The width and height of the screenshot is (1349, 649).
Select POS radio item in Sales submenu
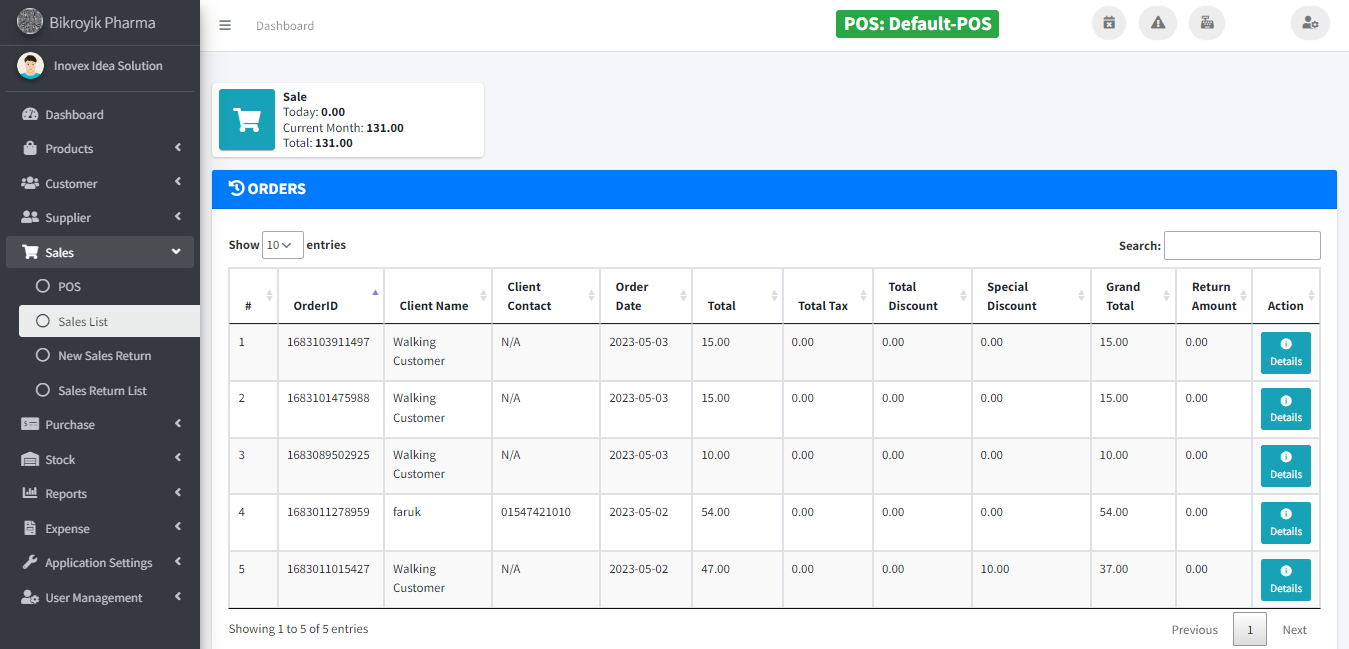coord(69,287)
